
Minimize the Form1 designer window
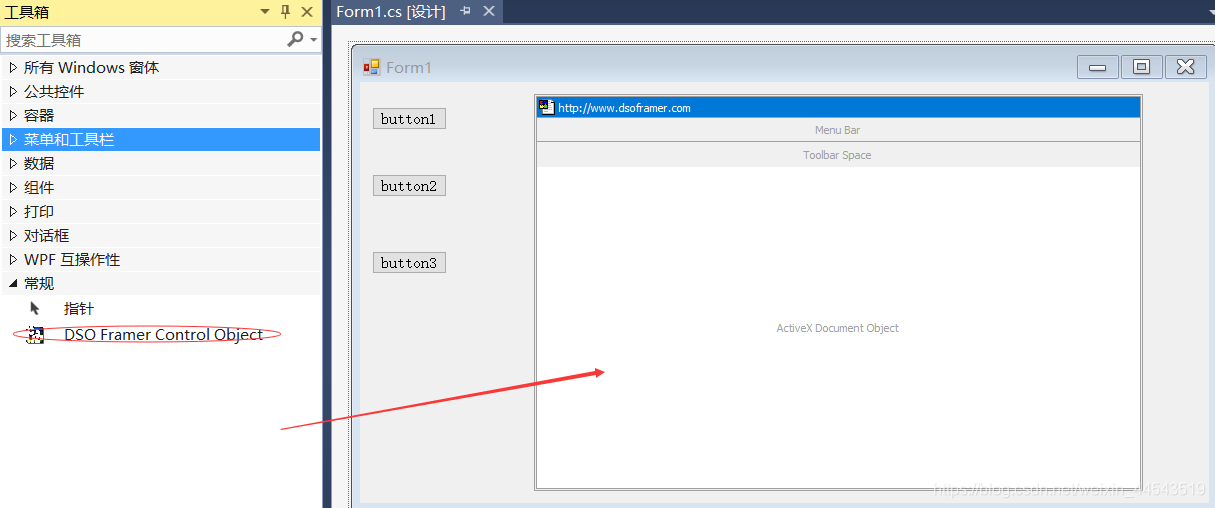1097,67
